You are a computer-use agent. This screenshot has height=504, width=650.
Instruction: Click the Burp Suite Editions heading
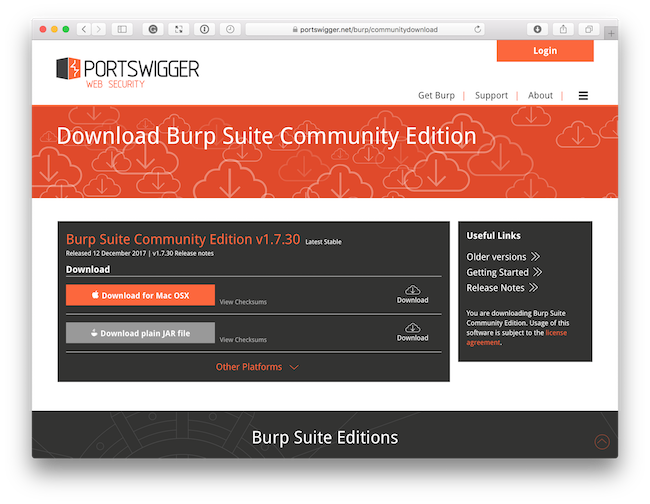(x=325, y=438)
